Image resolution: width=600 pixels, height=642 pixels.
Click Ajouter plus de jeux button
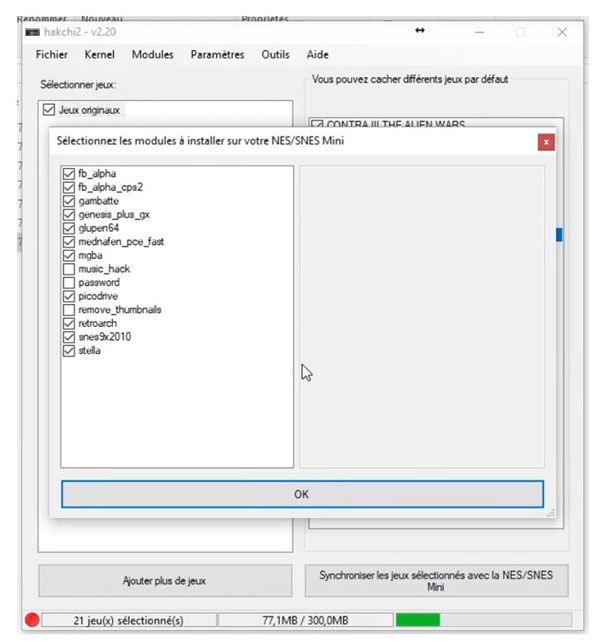point(165,581)
